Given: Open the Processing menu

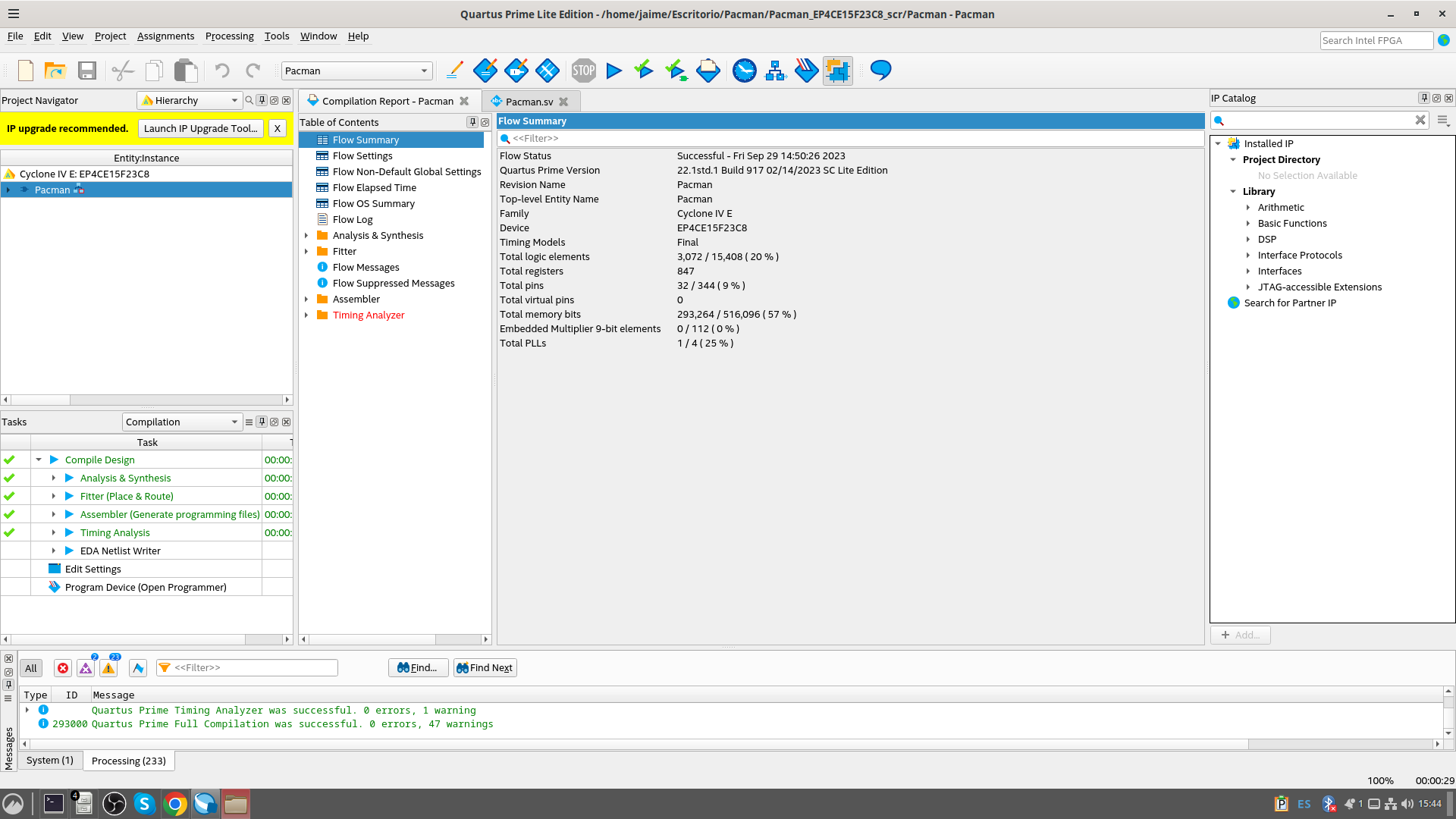Looking at the screenshot, I should [229, 36].
